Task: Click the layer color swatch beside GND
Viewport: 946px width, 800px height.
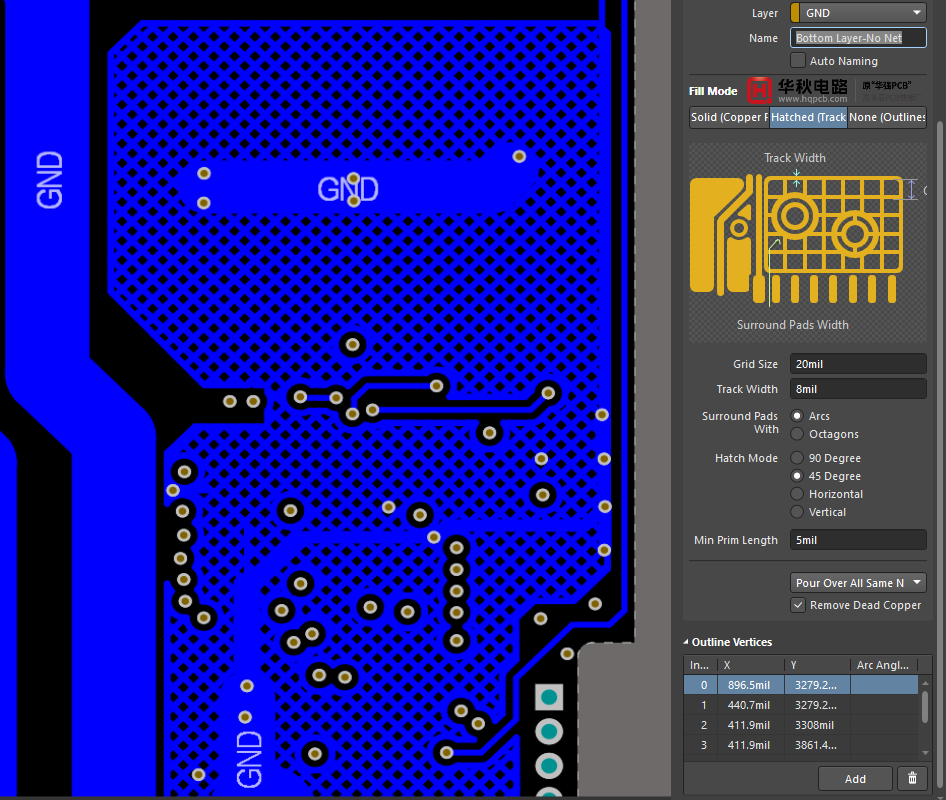Action: (795, 13)
